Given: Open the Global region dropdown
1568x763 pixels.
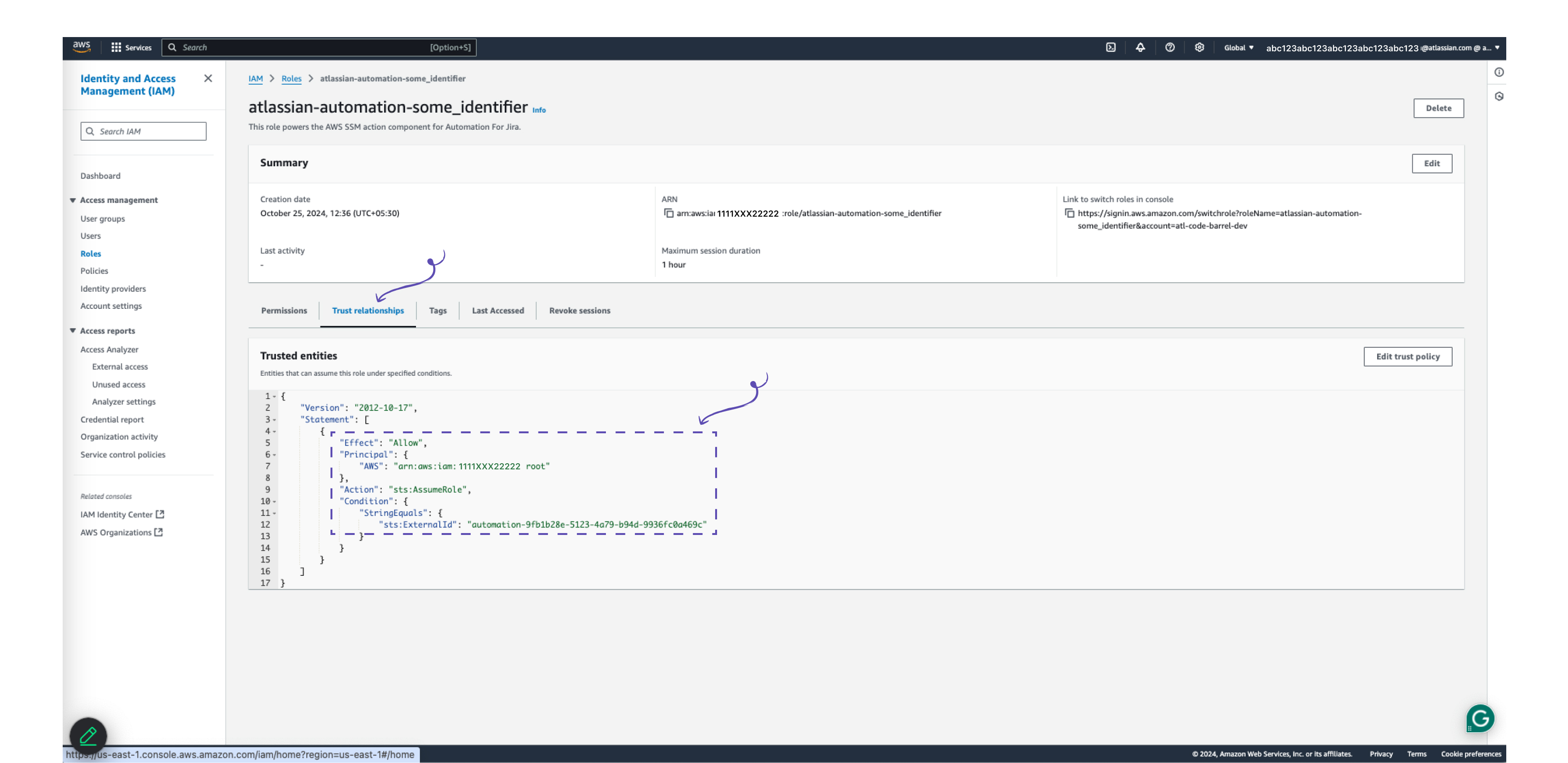Looking at the screenshot, I should tap(1238, 48).
